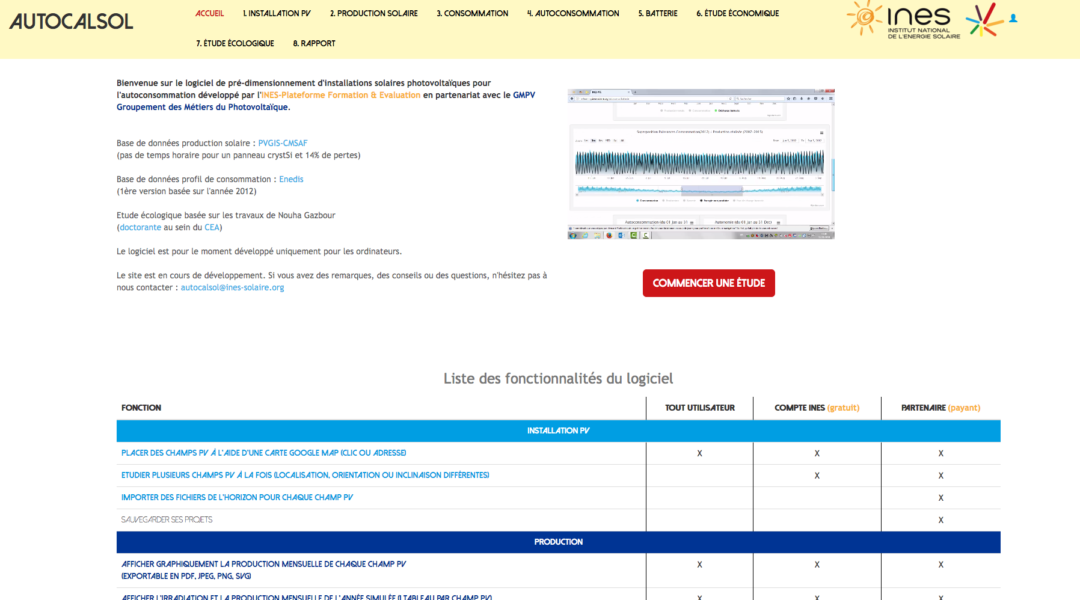1080x600 pixels.
Task: Open the INES-Plateforme Formation & Evaluation link
Action: pos(340,95)
